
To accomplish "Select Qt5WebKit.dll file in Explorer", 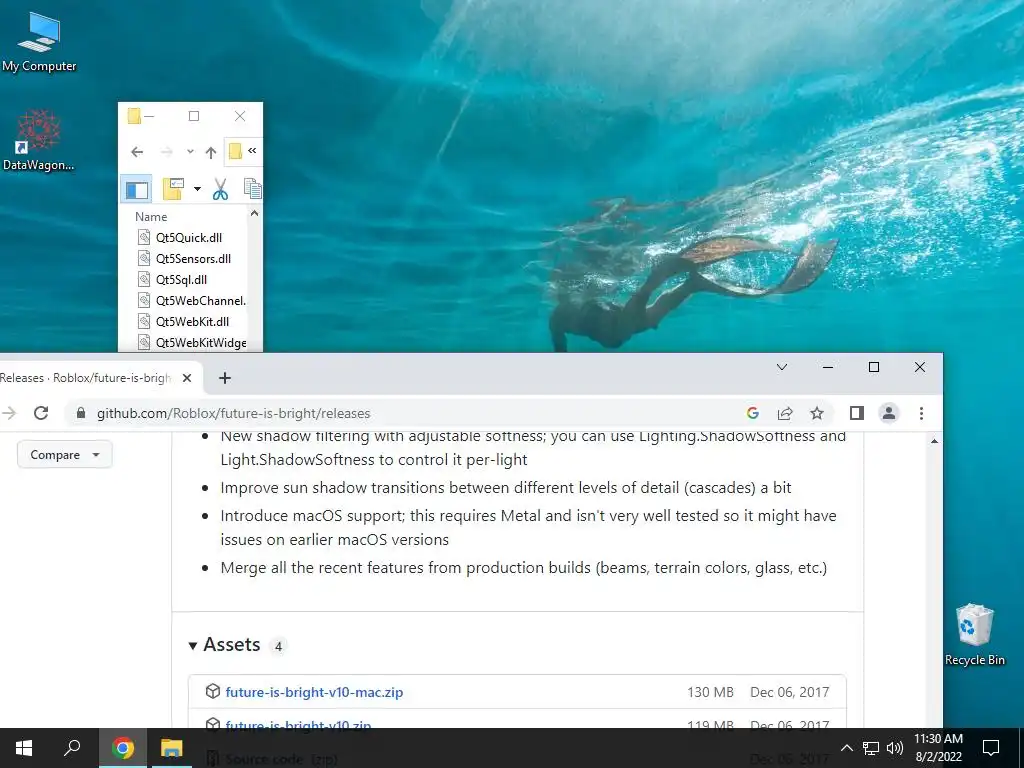I will 193,321.
